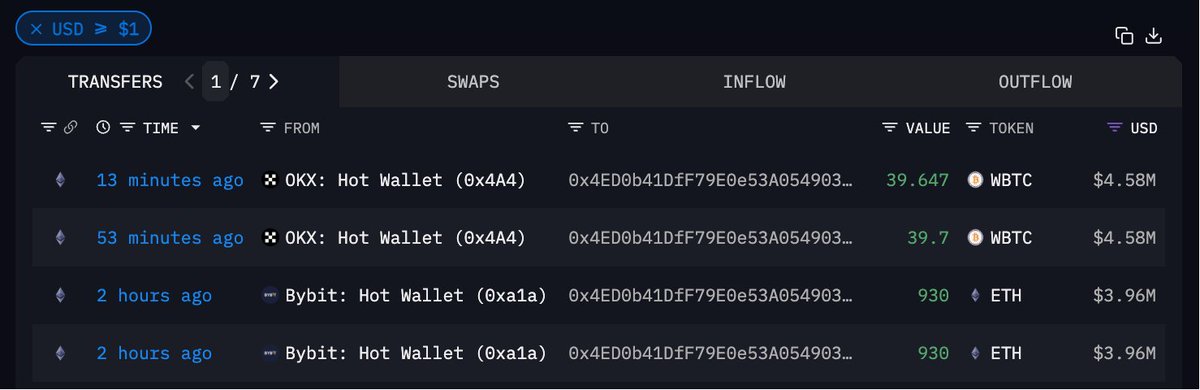Click page number field showing 1
This screenshot has height=390, width=1200.
pyautogui.click(x=215, y=82)
